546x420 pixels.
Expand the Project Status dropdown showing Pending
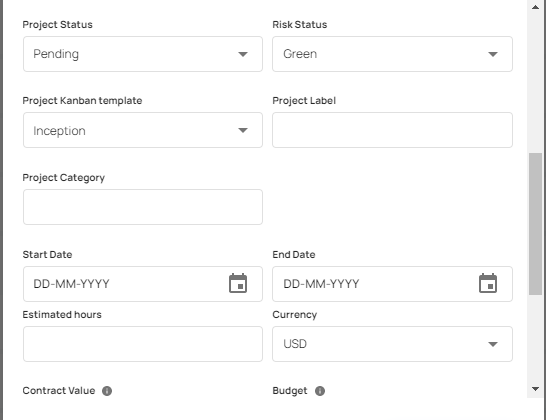click(143, 54)
